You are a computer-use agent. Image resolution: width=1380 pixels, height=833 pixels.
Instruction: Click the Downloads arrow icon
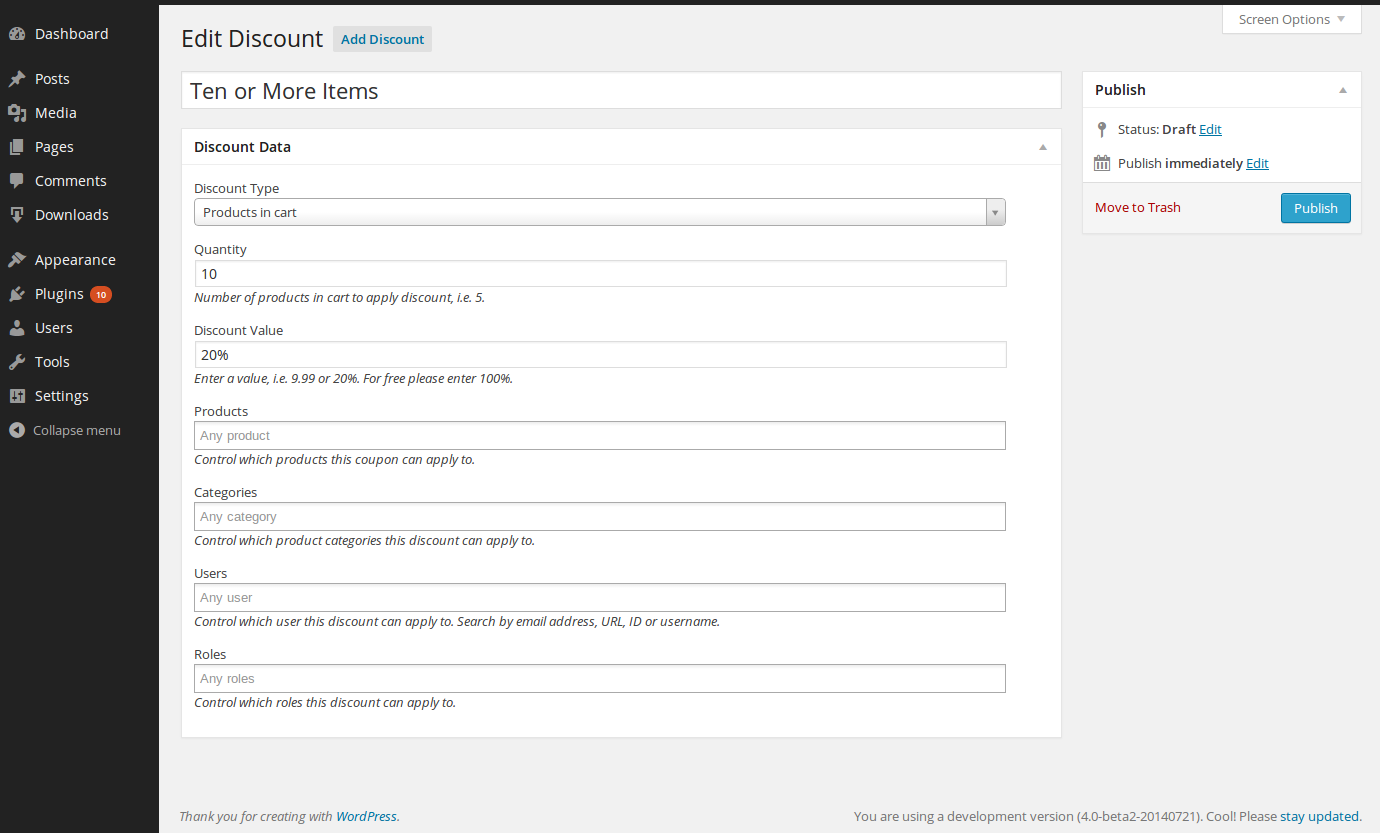click(17, 215)
